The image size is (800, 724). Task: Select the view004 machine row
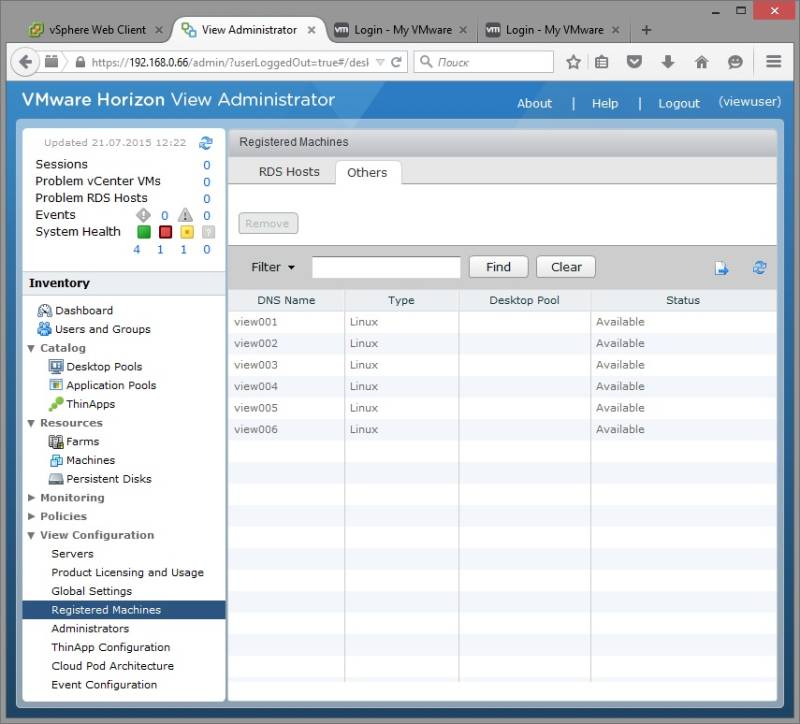[x=502, y=386]
